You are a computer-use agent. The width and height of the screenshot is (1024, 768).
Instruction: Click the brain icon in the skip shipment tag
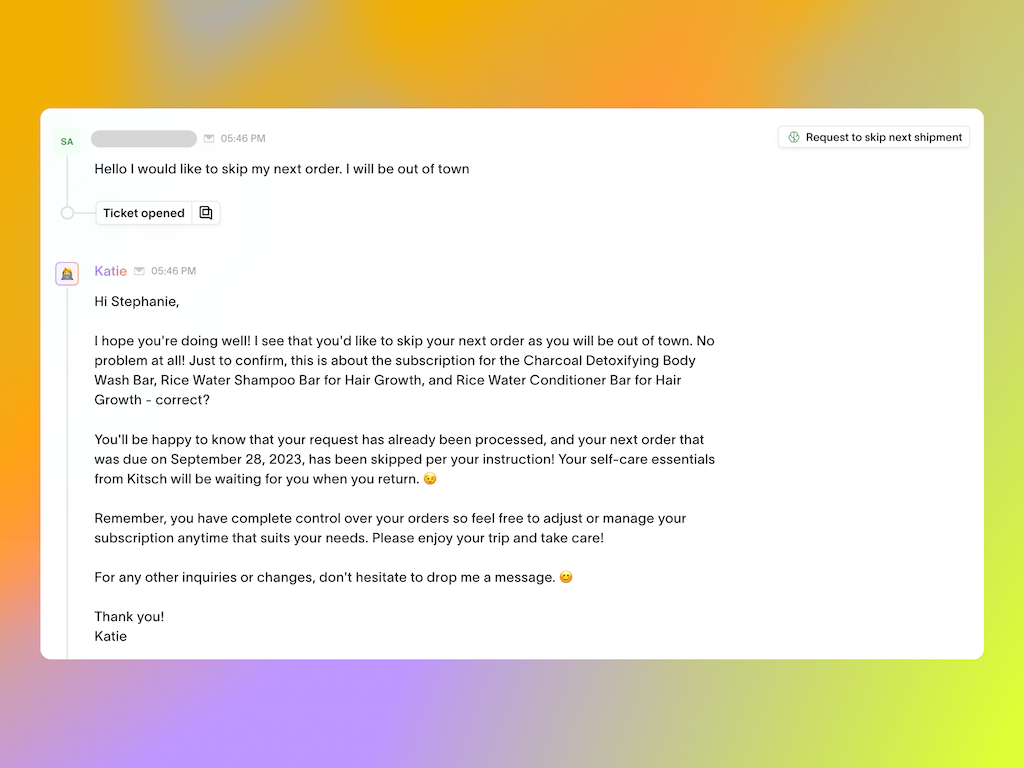point(794,137)
